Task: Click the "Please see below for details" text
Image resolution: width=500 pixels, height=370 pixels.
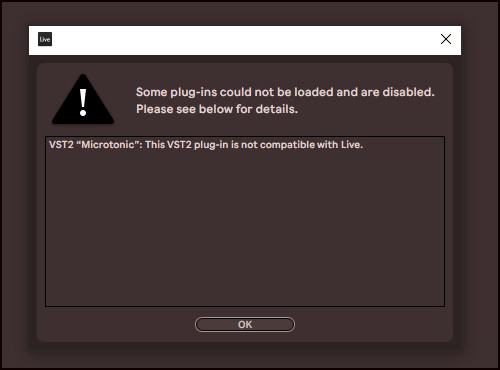Action: pos(217,109)
